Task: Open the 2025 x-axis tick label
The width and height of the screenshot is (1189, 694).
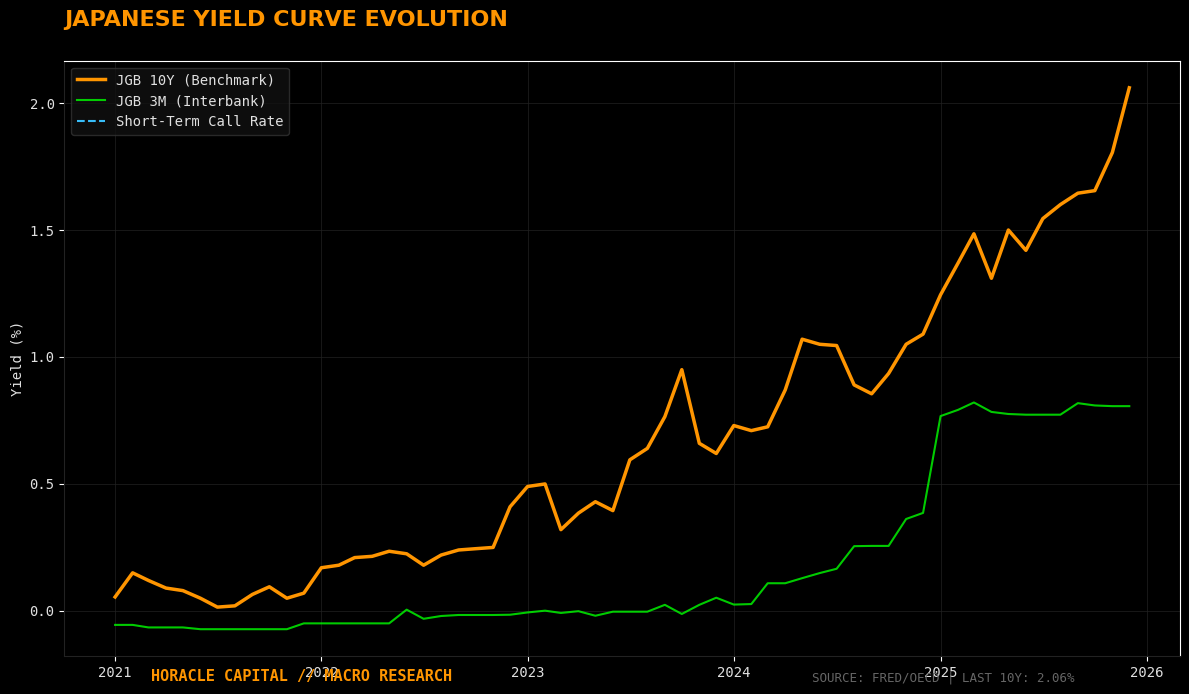Action: [x=939, y=673]
